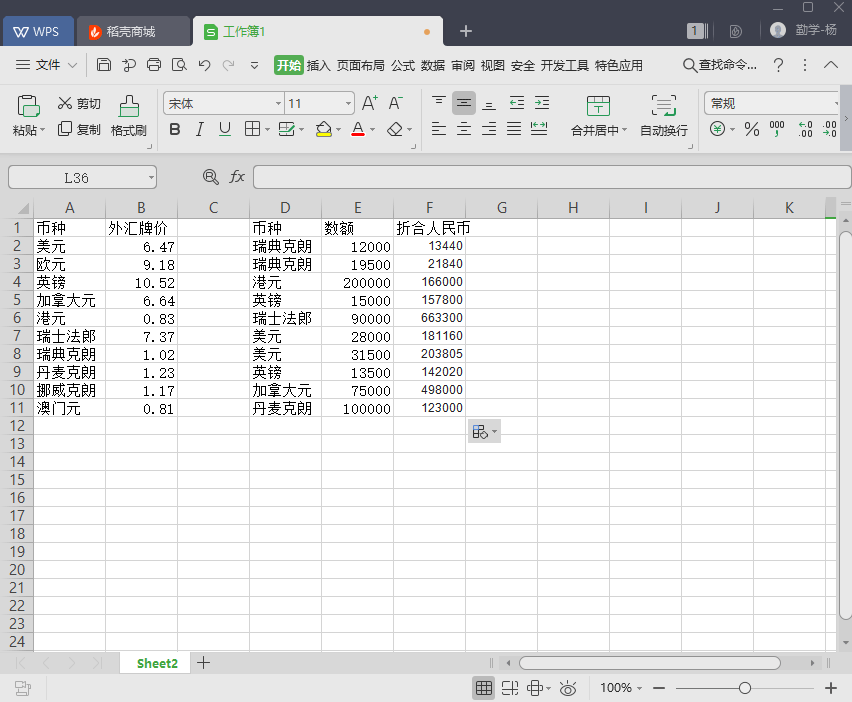Open the insert function fx dialog

(x=237, y=177)
